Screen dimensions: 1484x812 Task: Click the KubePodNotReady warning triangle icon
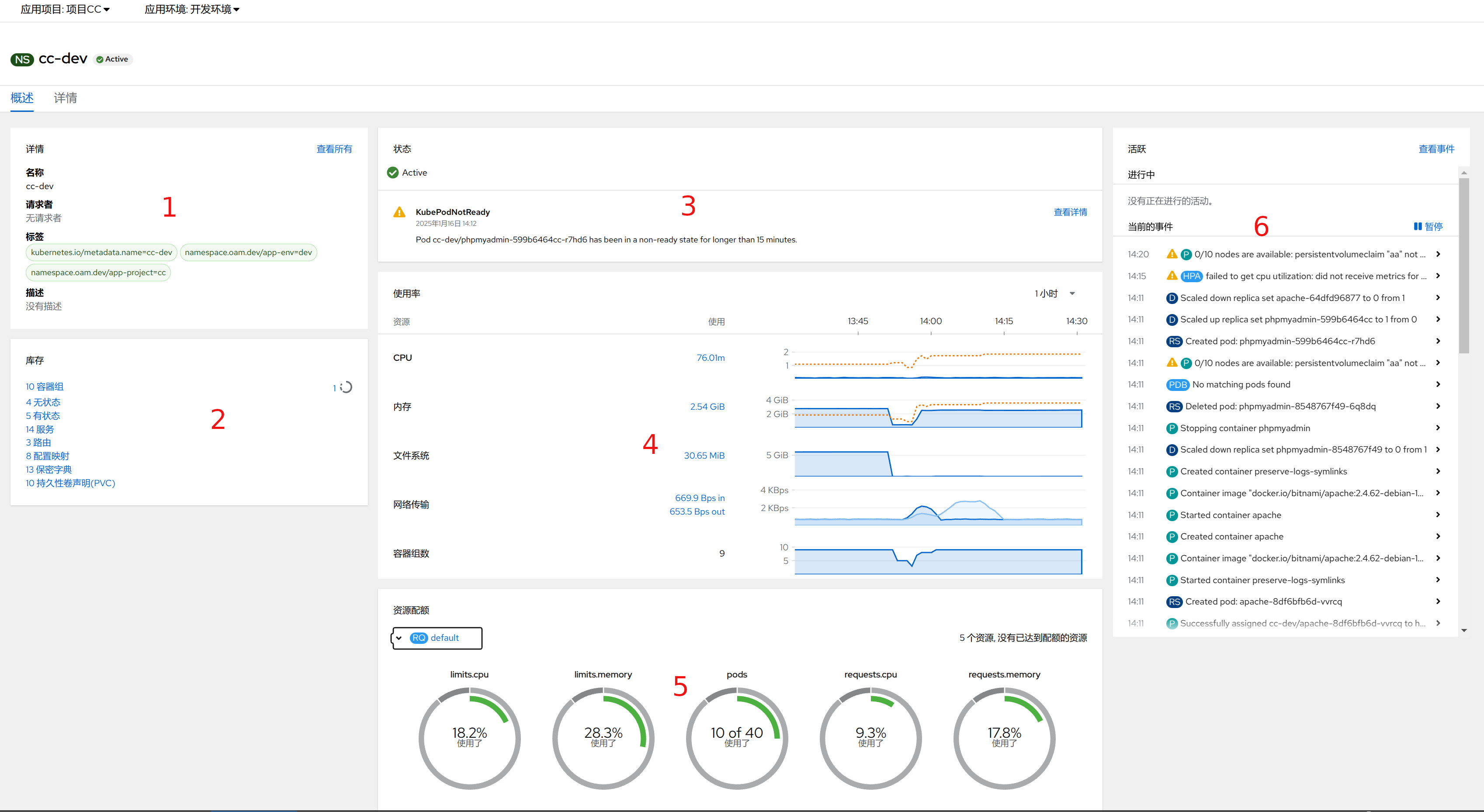[x=399, y=213]
